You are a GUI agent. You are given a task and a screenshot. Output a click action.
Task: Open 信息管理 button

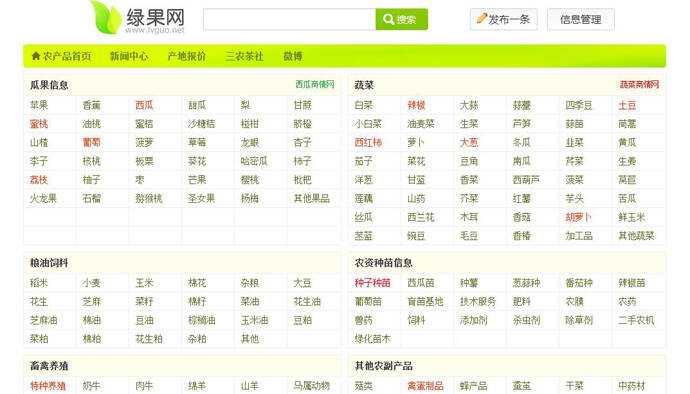pyautogui.click(x=581, y=19)
